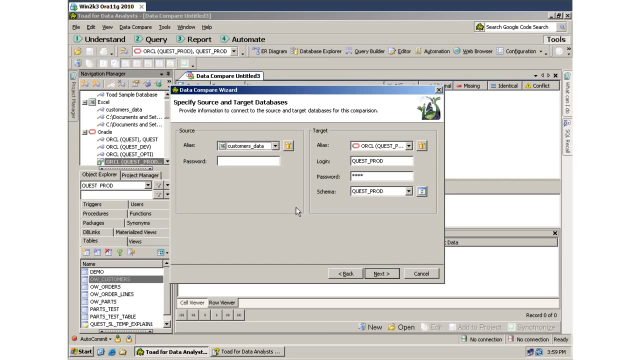Open the Editor tool
The height and width of the screenshot is (360, 640).
tap(400, 51)
